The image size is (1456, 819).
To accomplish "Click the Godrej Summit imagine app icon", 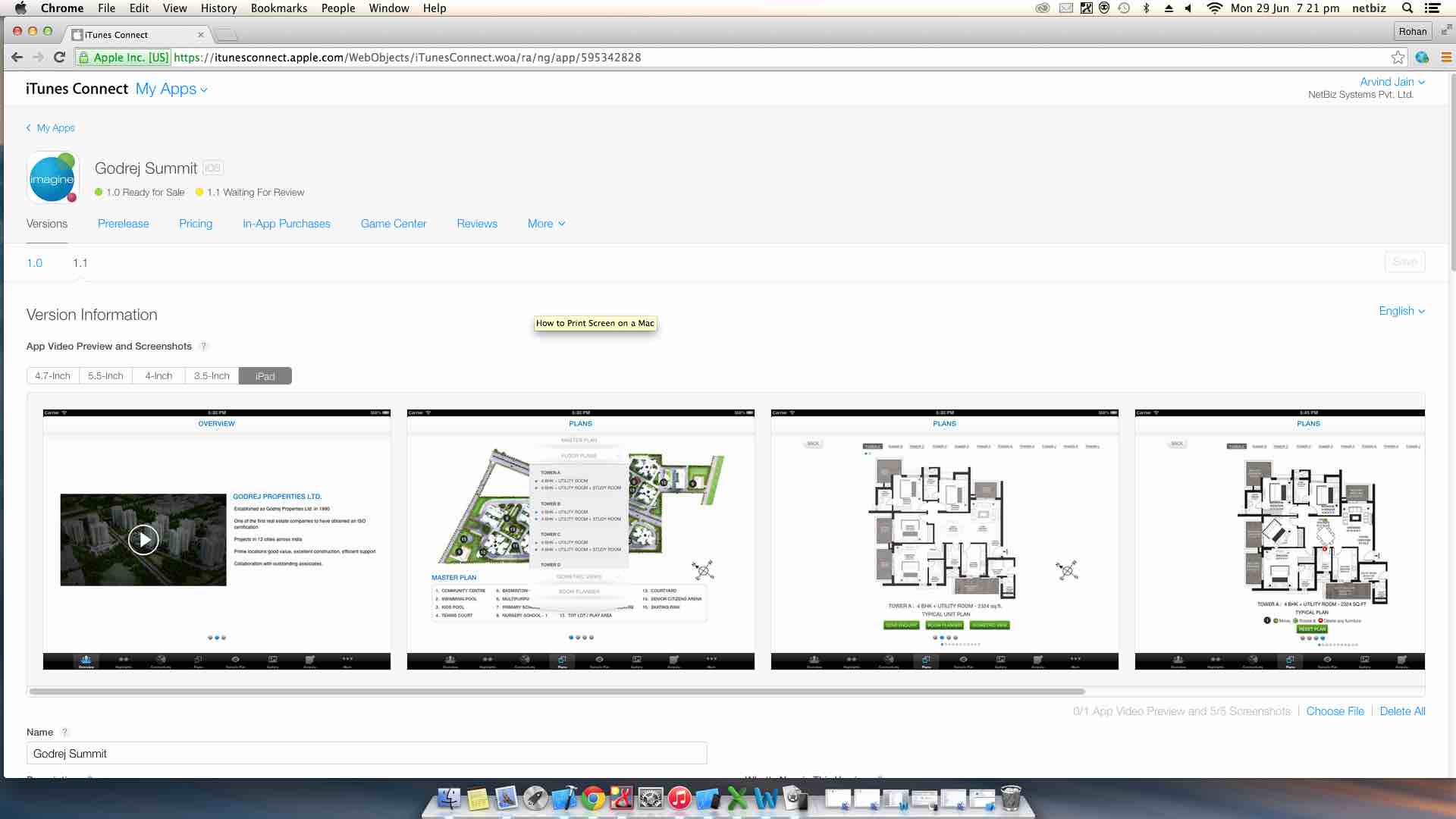I will coord(52,178).
